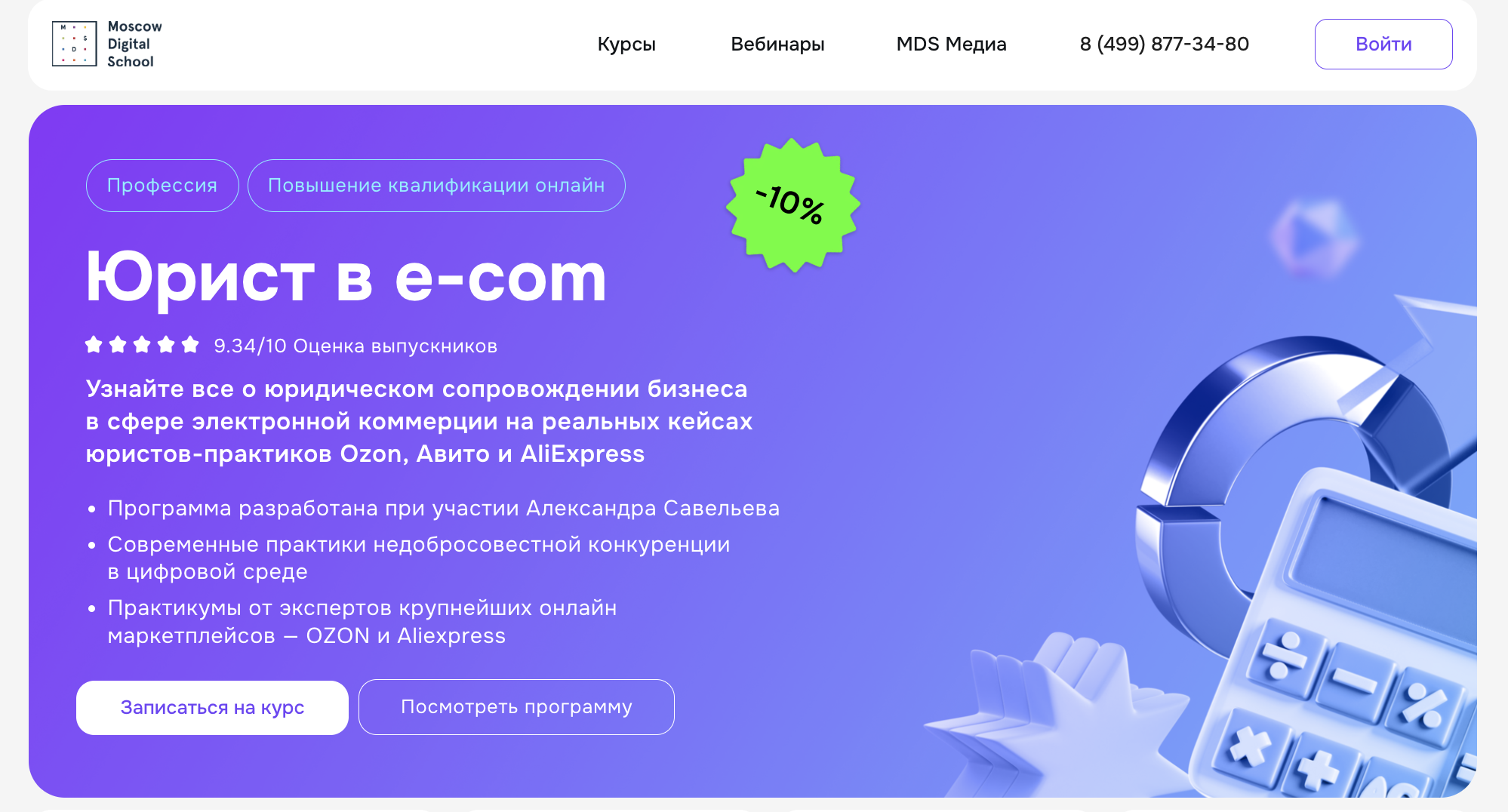Click the Записаться на курс button
1508x812 pixels.
(x=212, y=707)
